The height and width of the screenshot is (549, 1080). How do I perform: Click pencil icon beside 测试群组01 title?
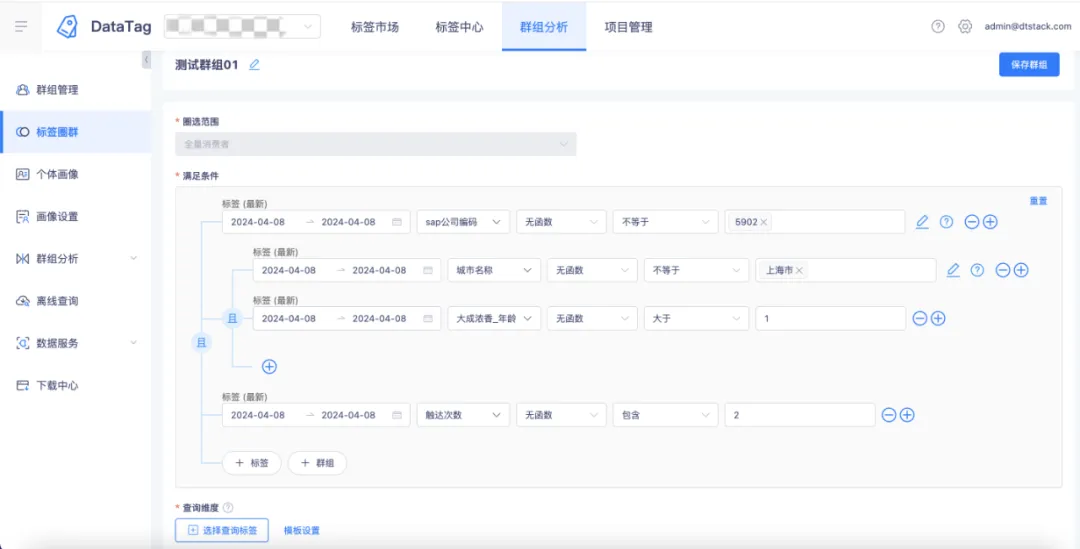pos(254,65)
